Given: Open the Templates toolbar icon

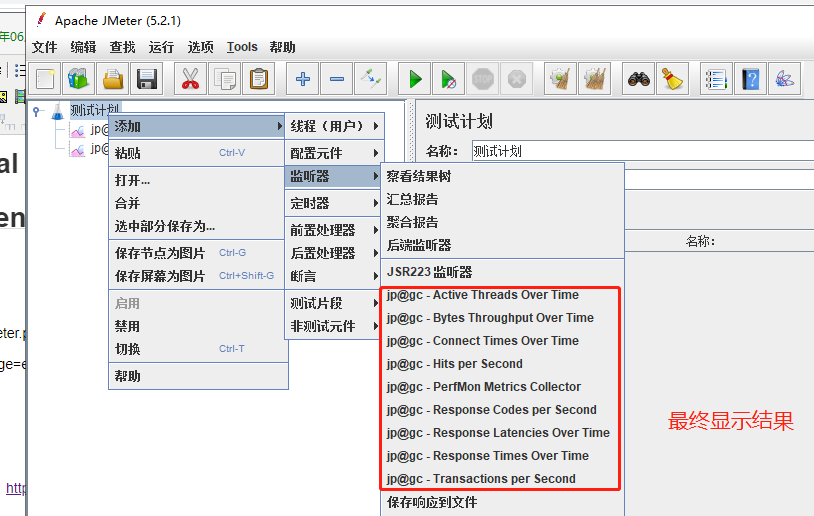Looking at the screenshot, I should click(78, 79).
